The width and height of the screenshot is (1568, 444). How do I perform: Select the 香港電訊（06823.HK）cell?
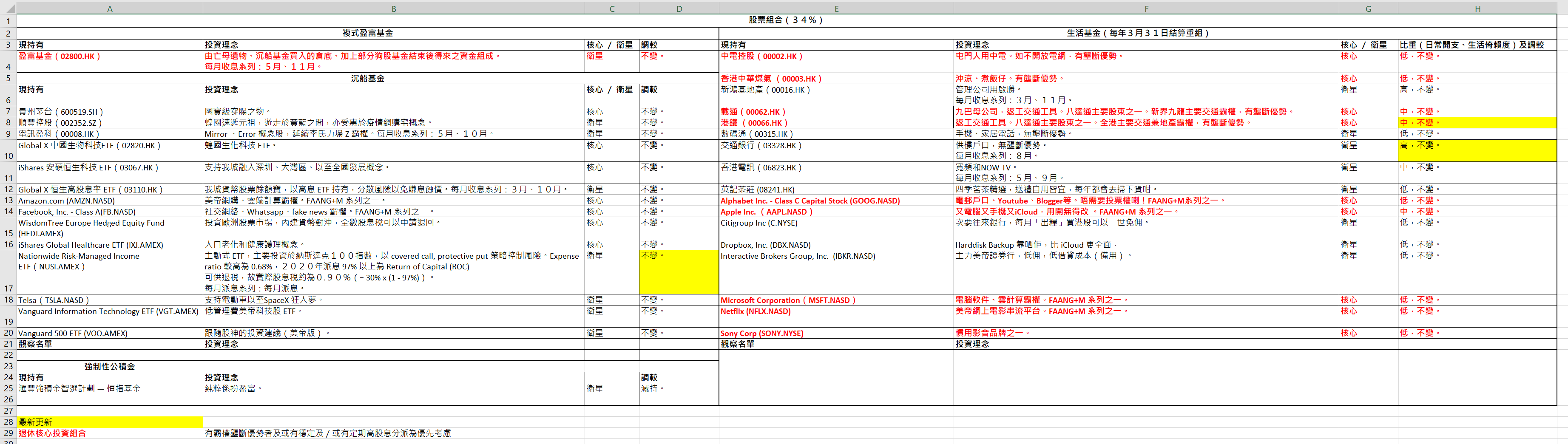(836, 172)
